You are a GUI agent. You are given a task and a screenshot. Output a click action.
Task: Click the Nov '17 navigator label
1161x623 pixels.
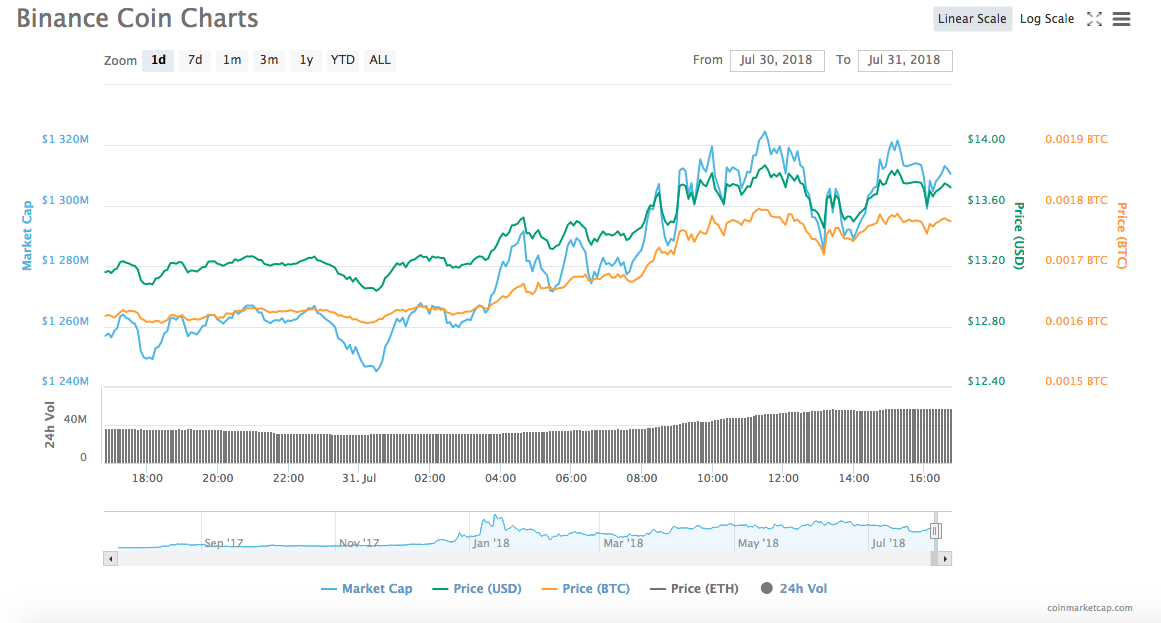359,543
